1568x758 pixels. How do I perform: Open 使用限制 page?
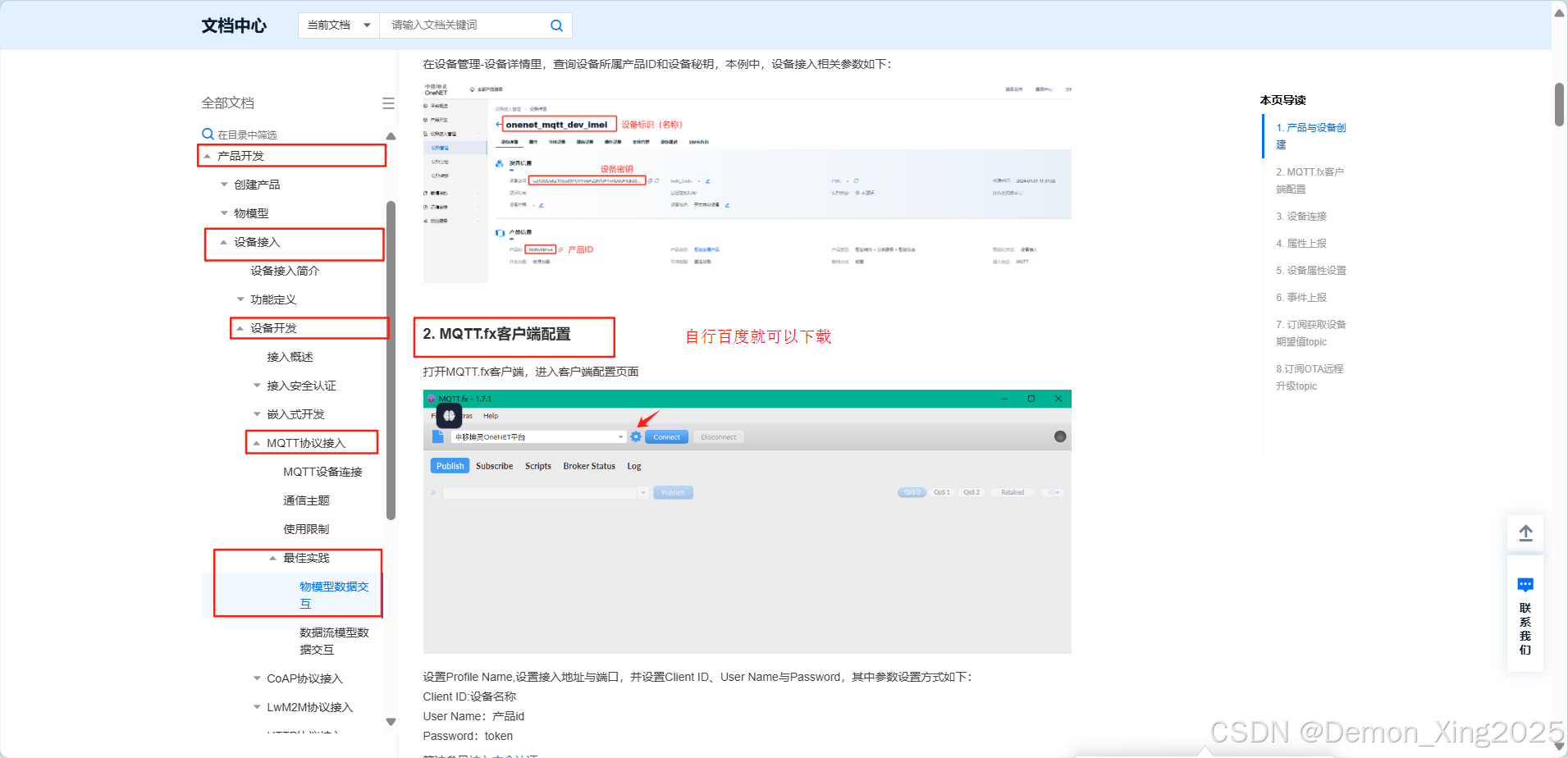[x=306, y=529]
